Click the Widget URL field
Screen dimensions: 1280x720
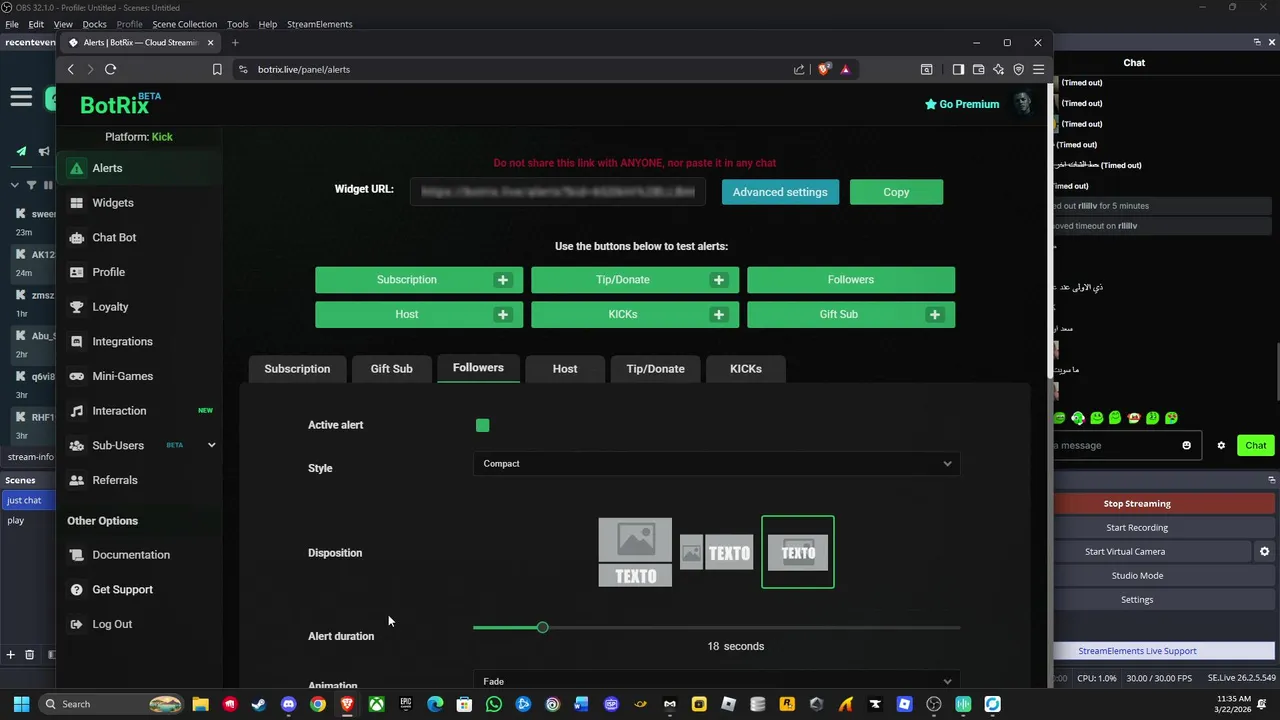click(558, 191)
